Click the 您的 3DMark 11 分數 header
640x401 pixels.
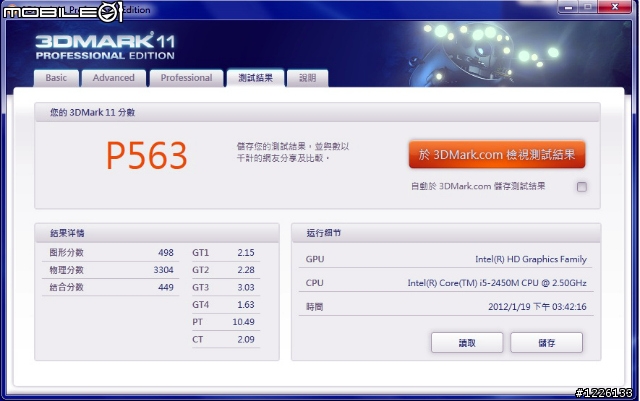coord(317,112)
